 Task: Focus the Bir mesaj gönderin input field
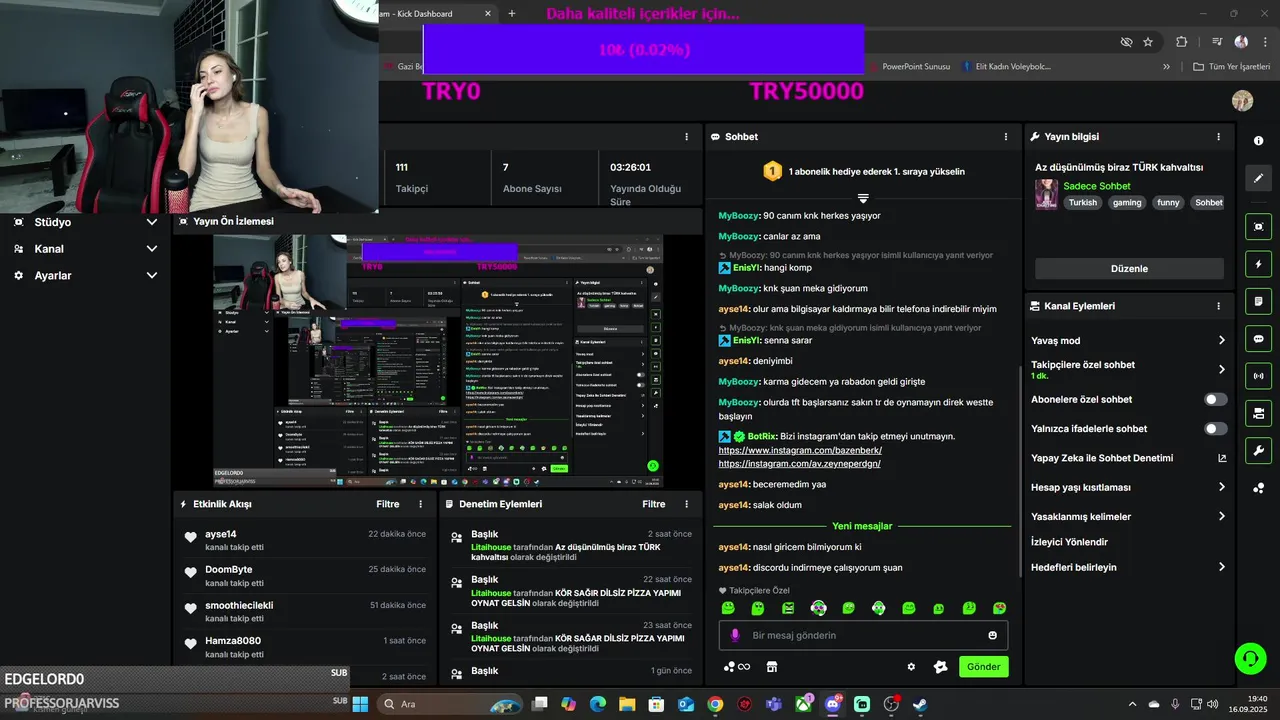863,635
